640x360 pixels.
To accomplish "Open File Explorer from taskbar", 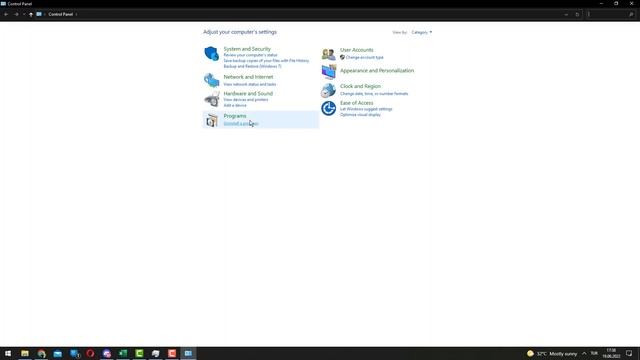I will (x=25, y=353).
